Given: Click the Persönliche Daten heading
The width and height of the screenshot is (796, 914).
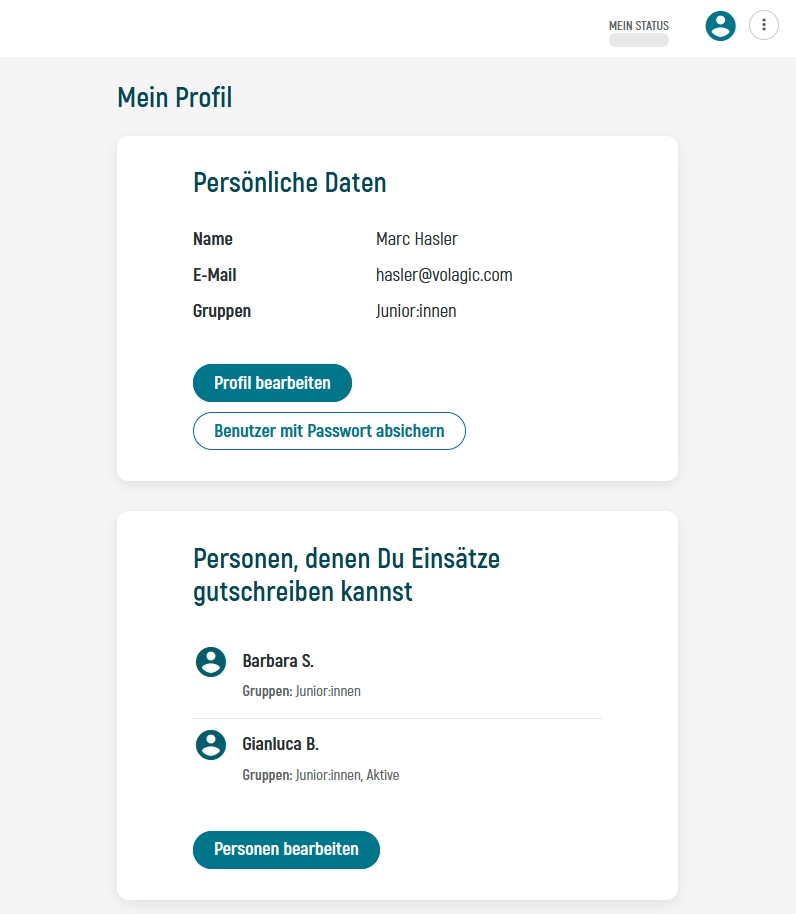Looking at the screenshot, I should (290, 182).
